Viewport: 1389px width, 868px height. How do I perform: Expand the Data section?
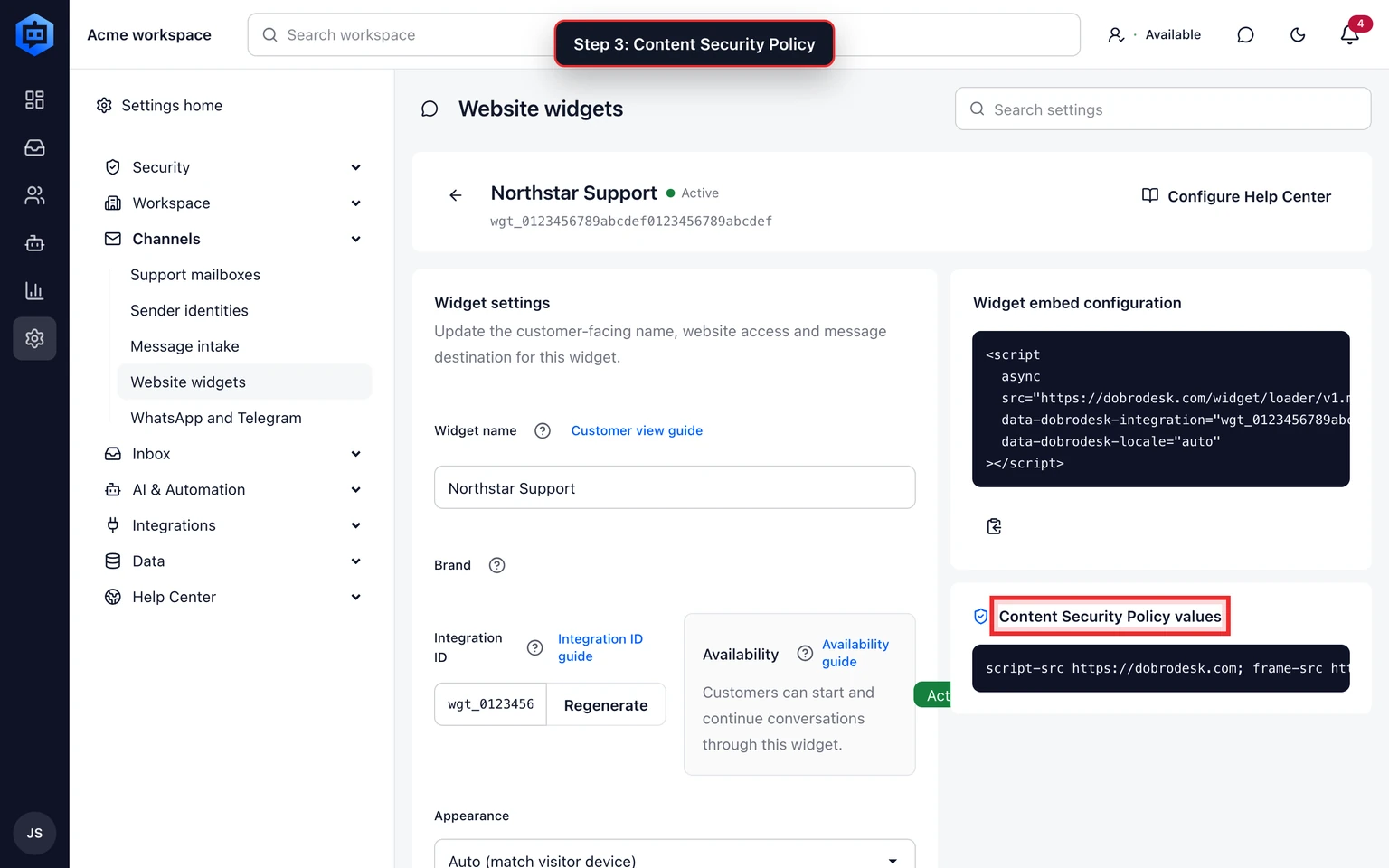pos(233,561)
